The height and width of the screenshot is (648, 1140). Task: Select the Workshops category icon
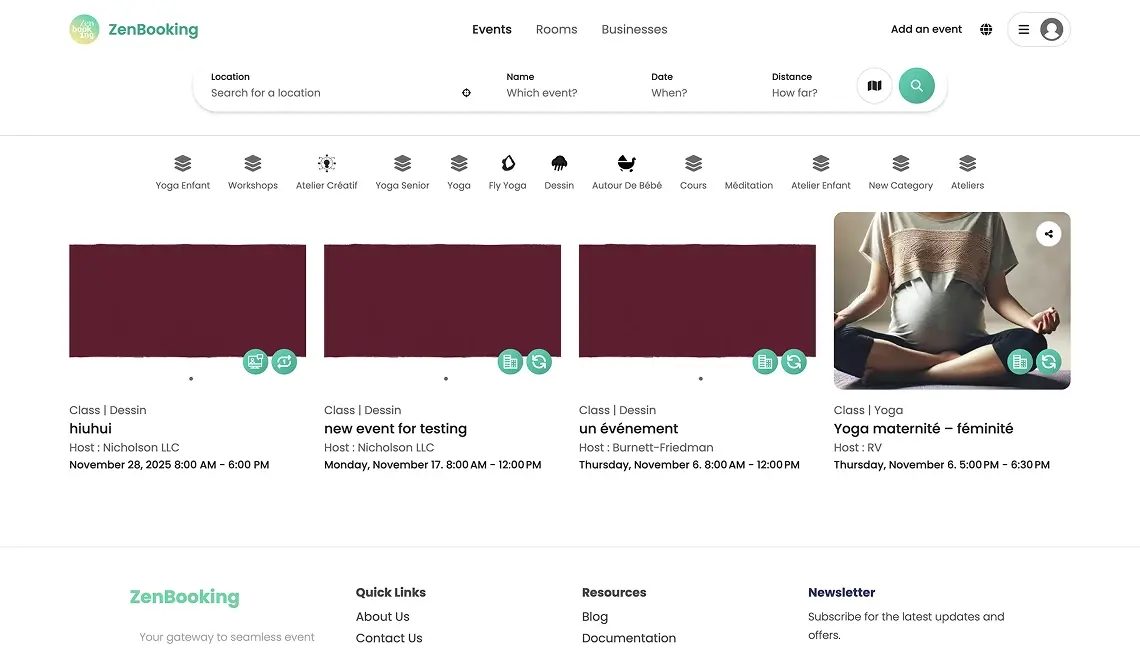coord(252,163)
